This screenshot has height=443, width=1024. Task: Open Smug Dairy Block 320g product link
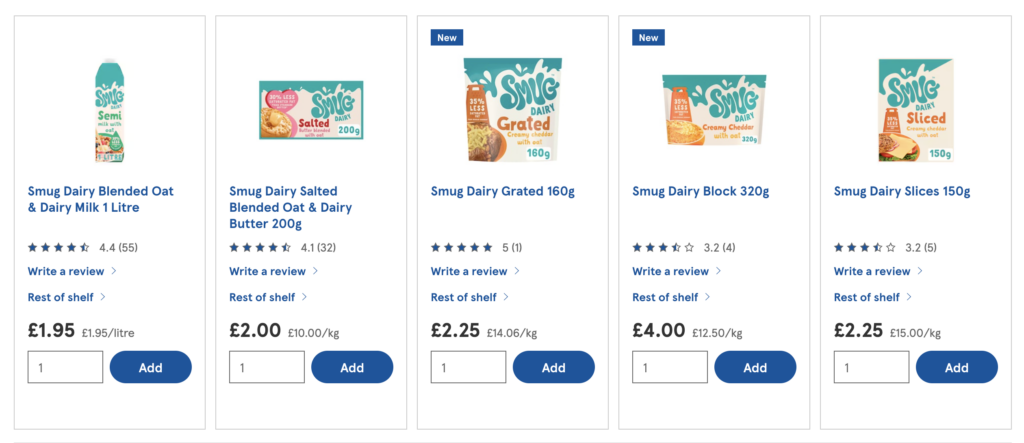700,191
